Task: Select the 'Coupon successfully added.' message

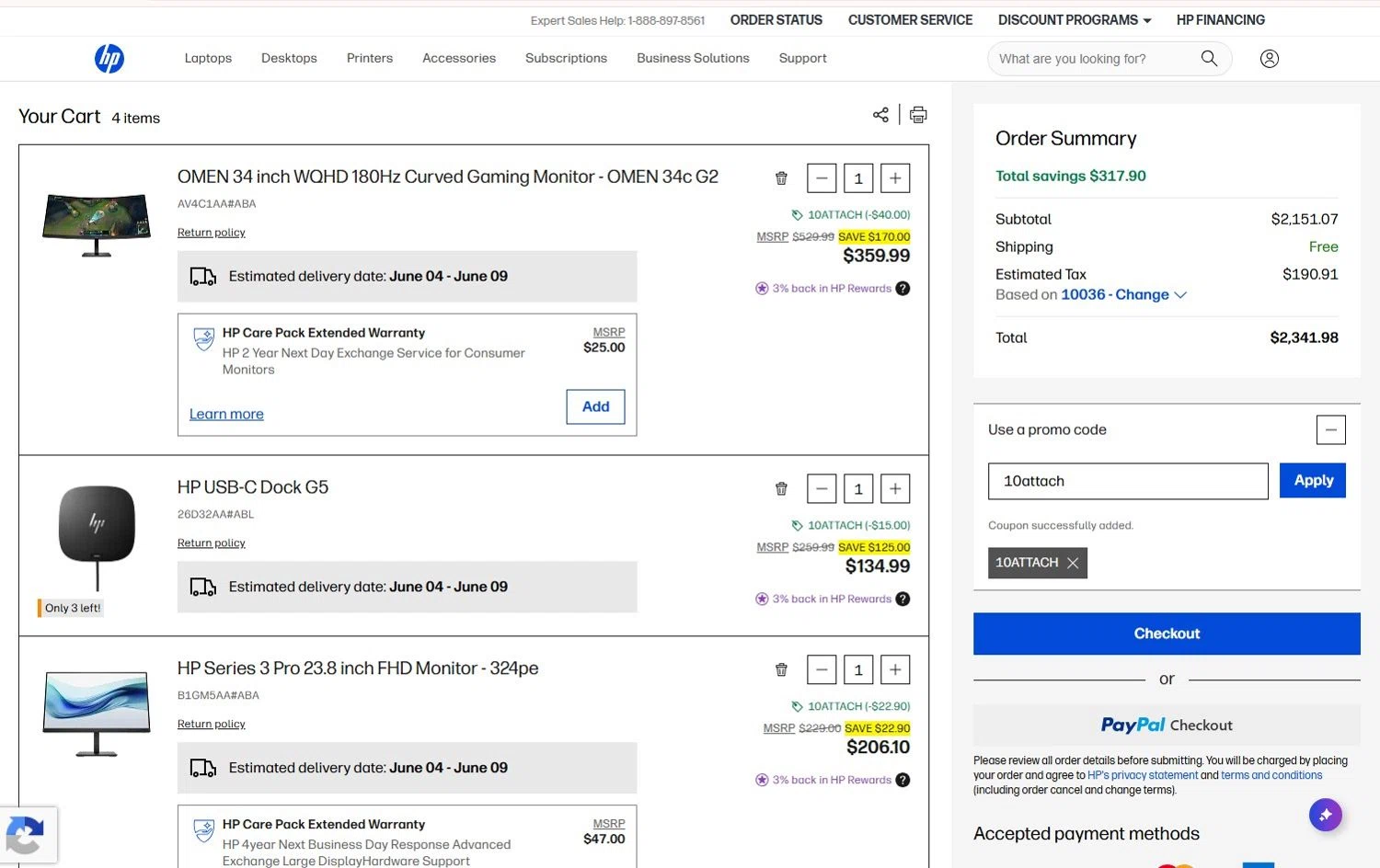Action: pos(1061,526)
